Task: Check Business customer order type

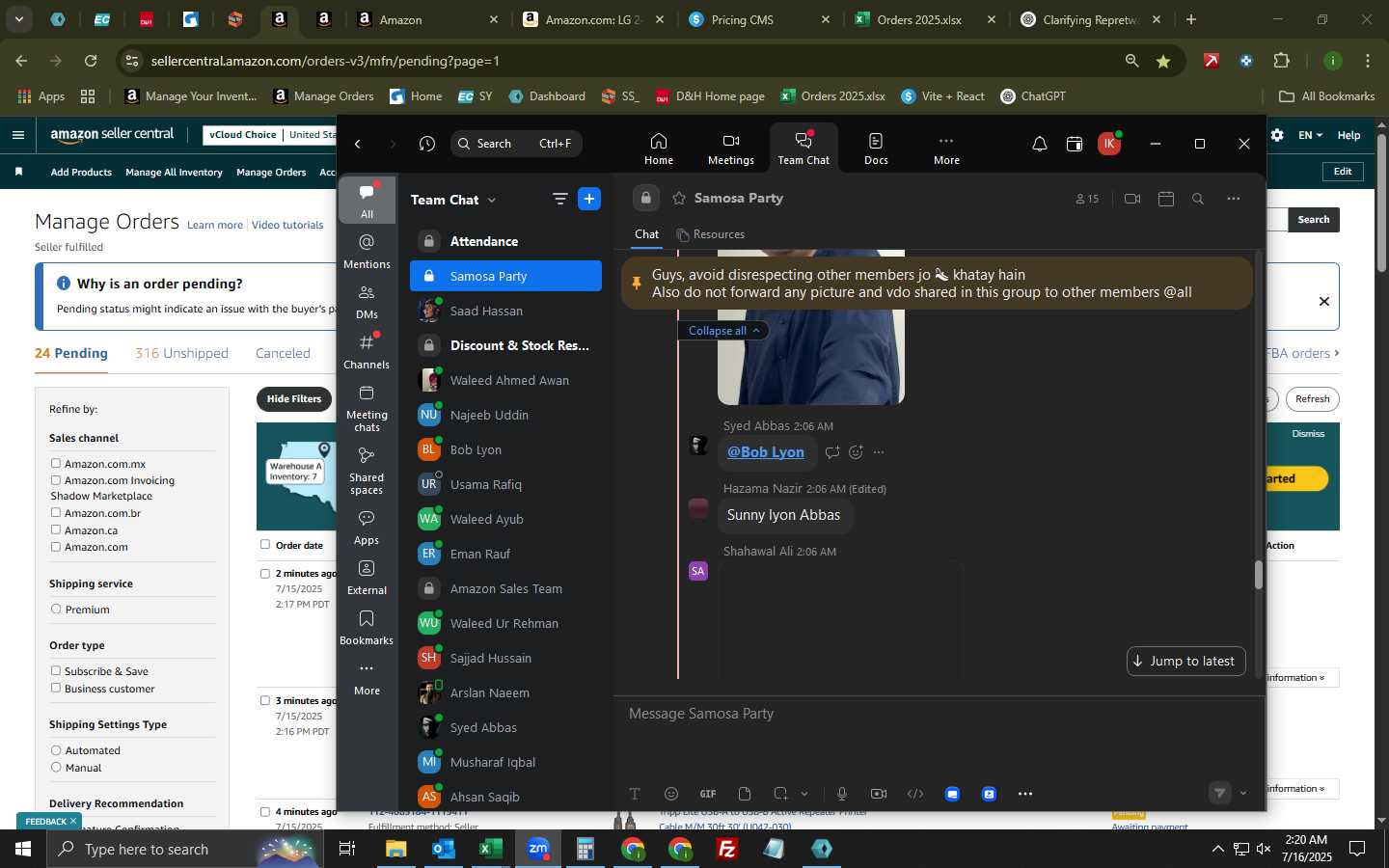Action: click(x=56, y=689)
